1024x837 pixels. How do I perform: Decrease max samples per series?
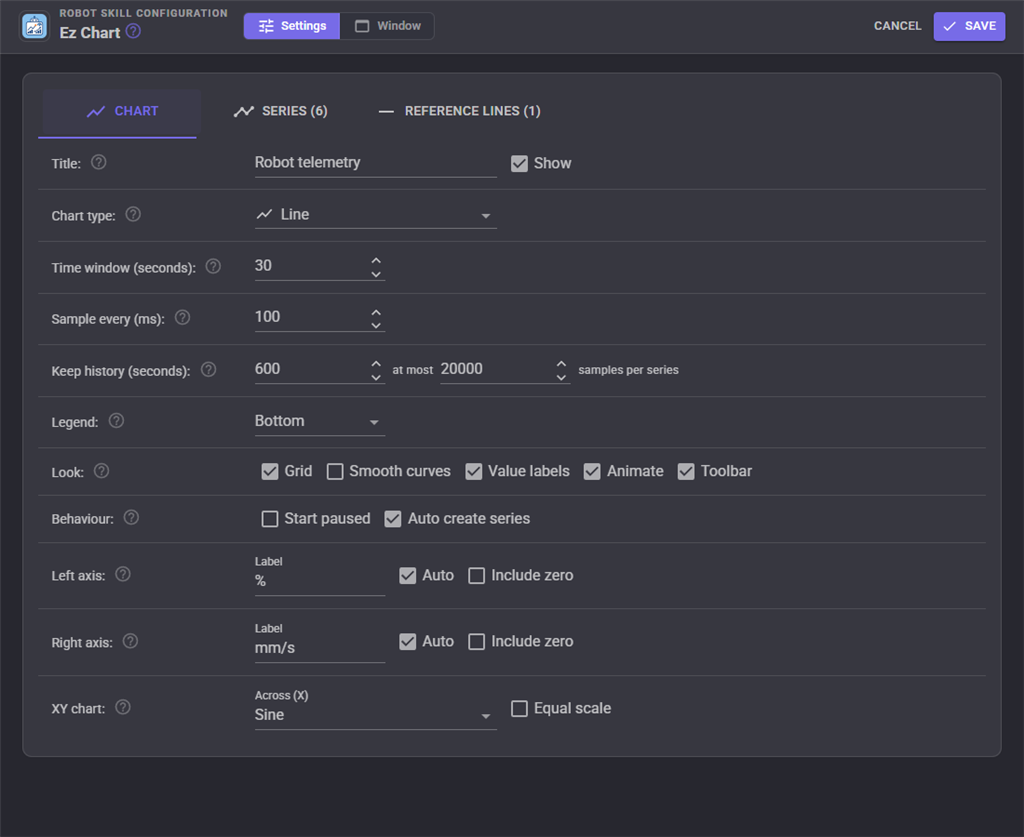coord(562,377)
